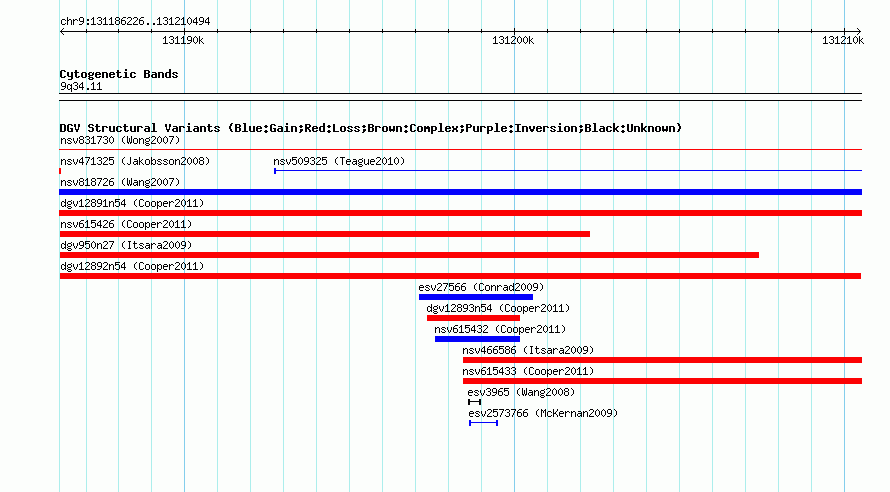Click the left arrow of the ruler
This screenshot has width=890, height=492.
[x=62, y=31]
